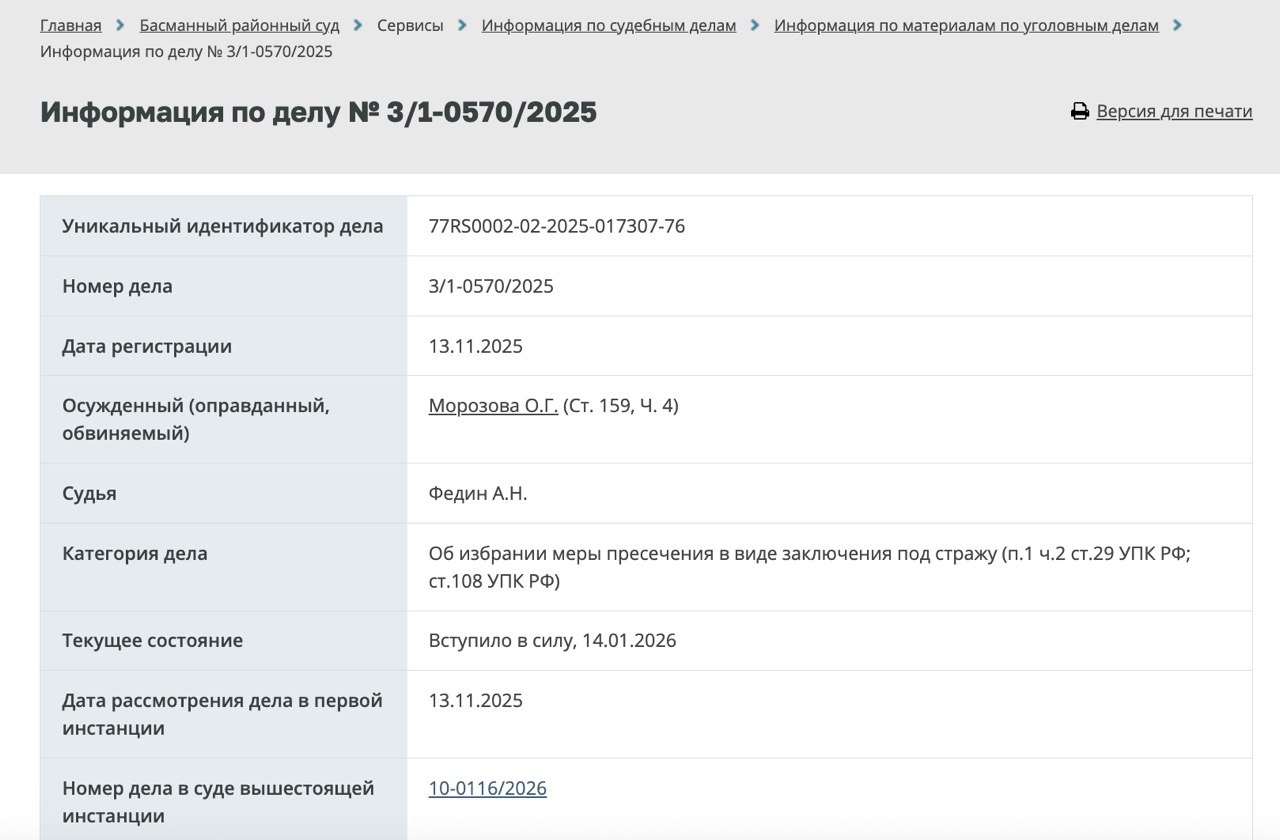This screenshot has height=840, width=1280.
Task: Navigate to Информация по материалам по уголовным делам
Action: pos(966,25)
